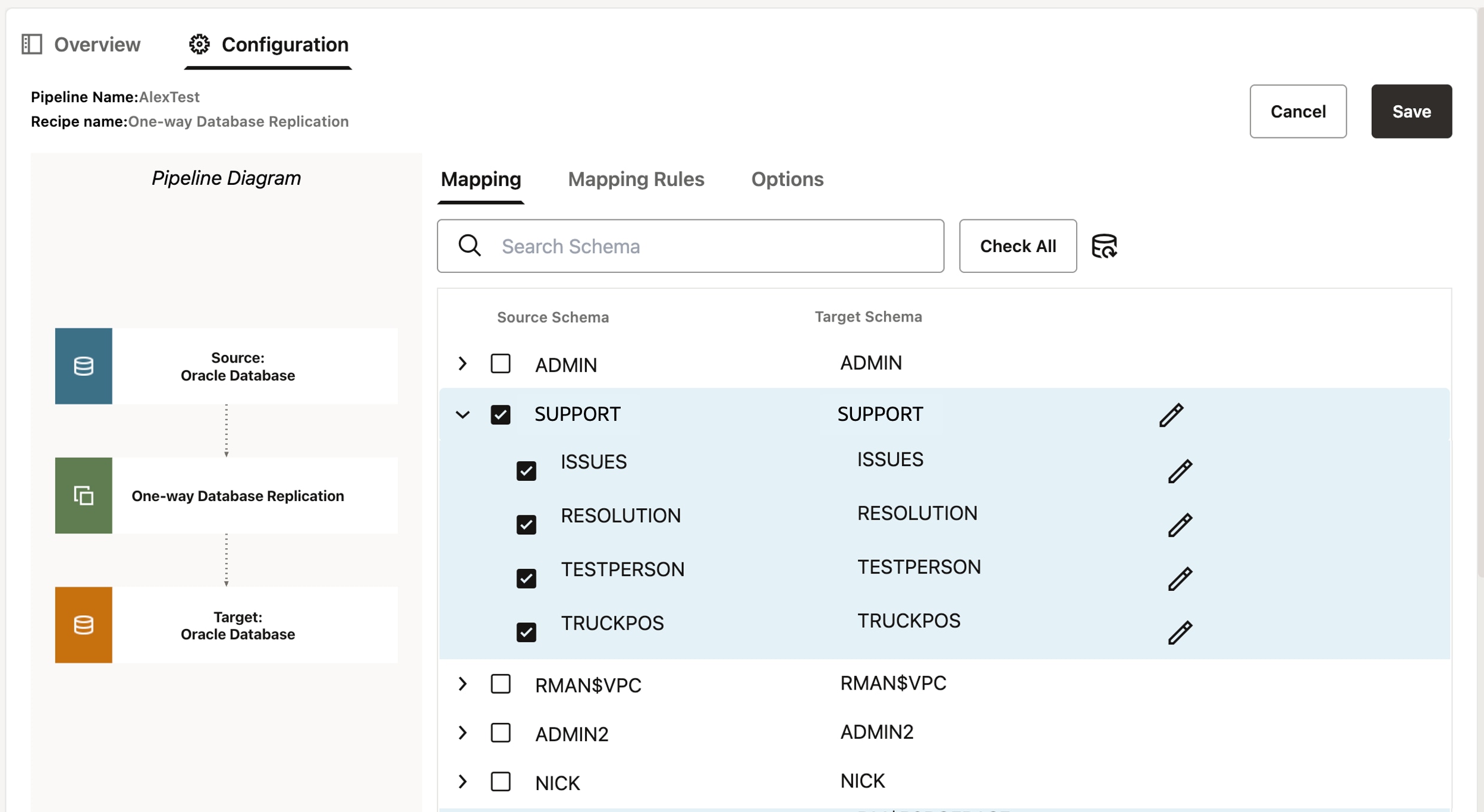Viewport: 1484px width, 812px height.
Task: Expand the ADMIN schema row
Action: point(463,364)
